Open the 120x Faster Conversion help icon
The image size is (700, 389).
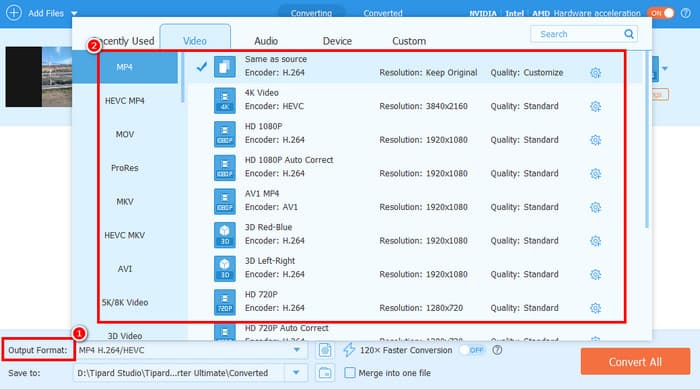[497, 350]
